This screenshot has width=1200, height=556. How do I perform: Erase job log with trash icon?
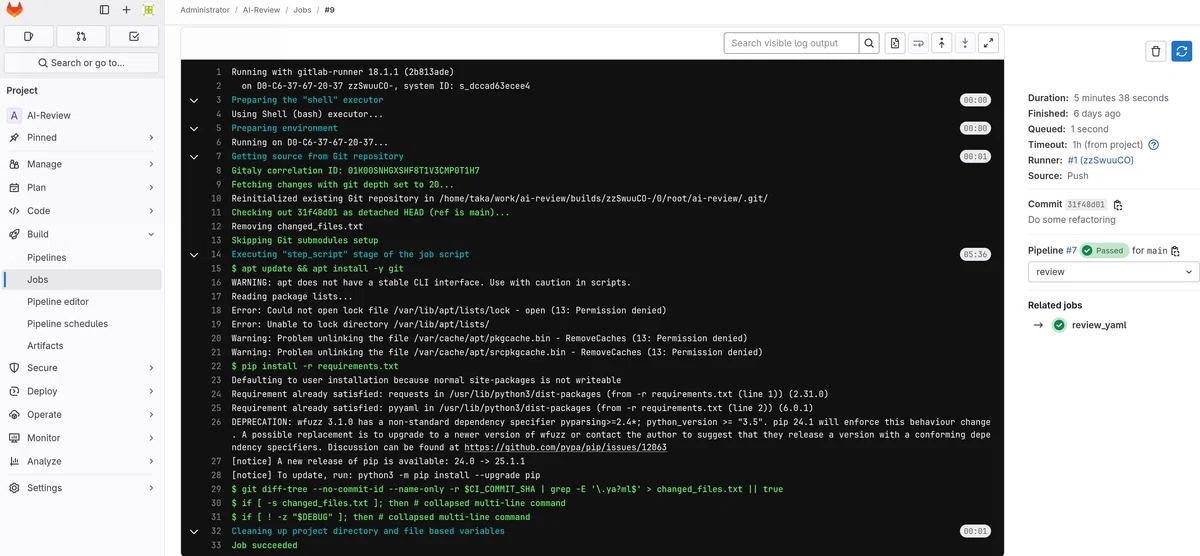[1156, 51]
